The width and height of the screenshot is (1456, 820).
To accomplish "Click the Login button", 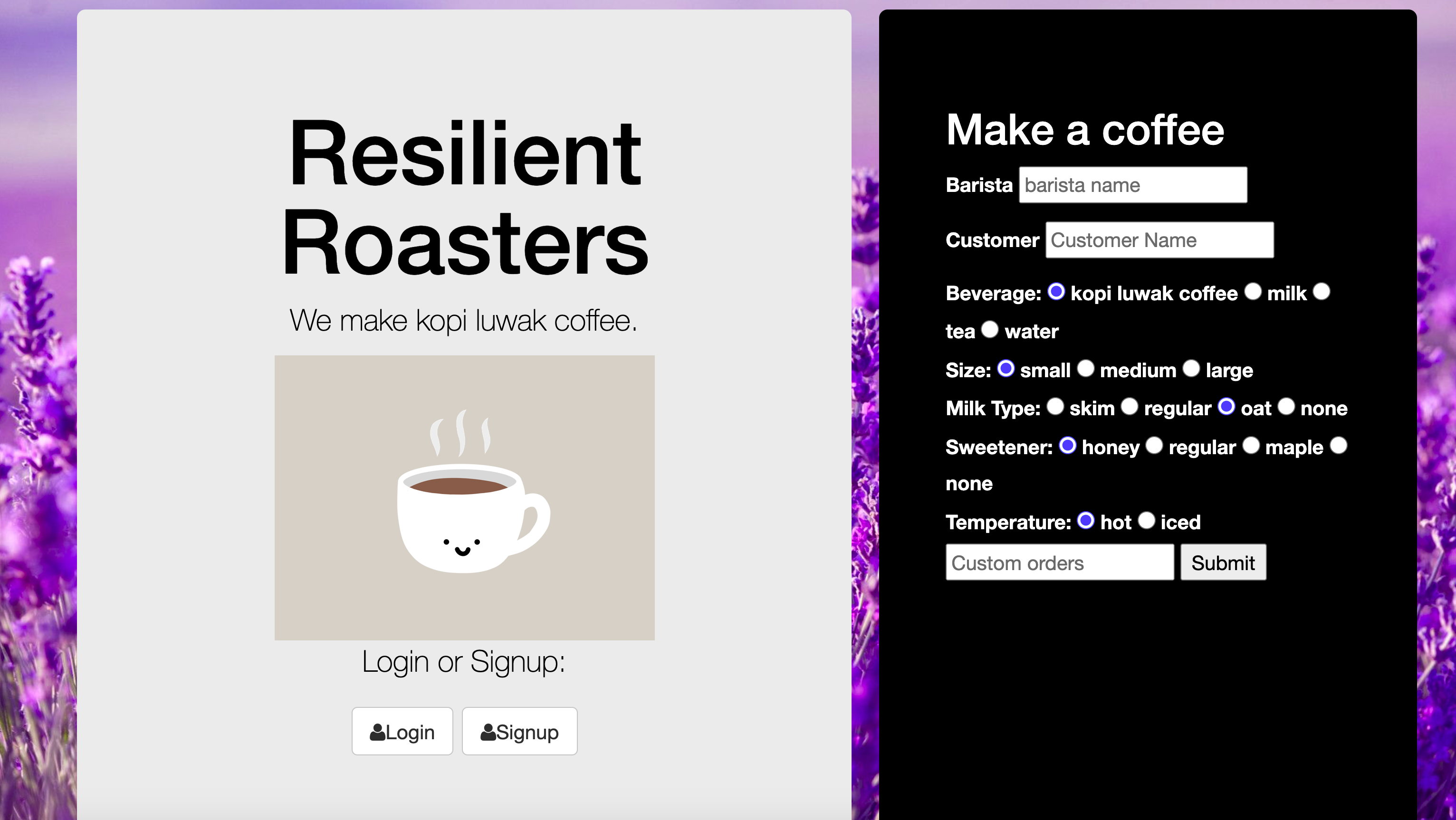I will pos(402,731).
